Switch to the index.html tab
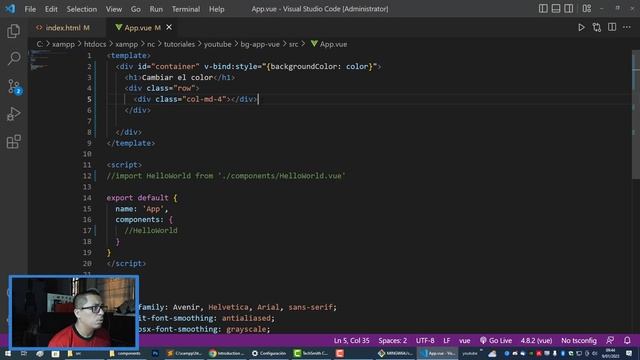 tap(63, 28)
